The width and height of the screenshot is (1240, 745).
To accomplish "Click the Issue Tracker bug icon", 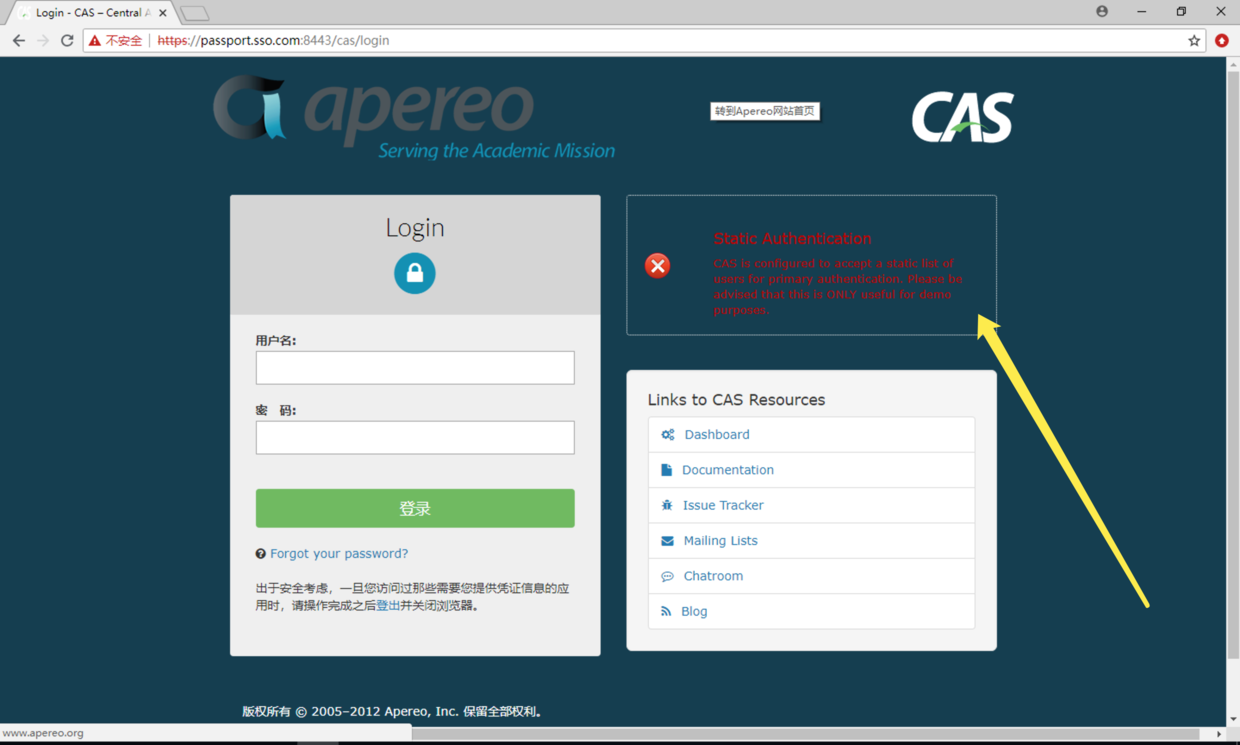I will (667, 505).
